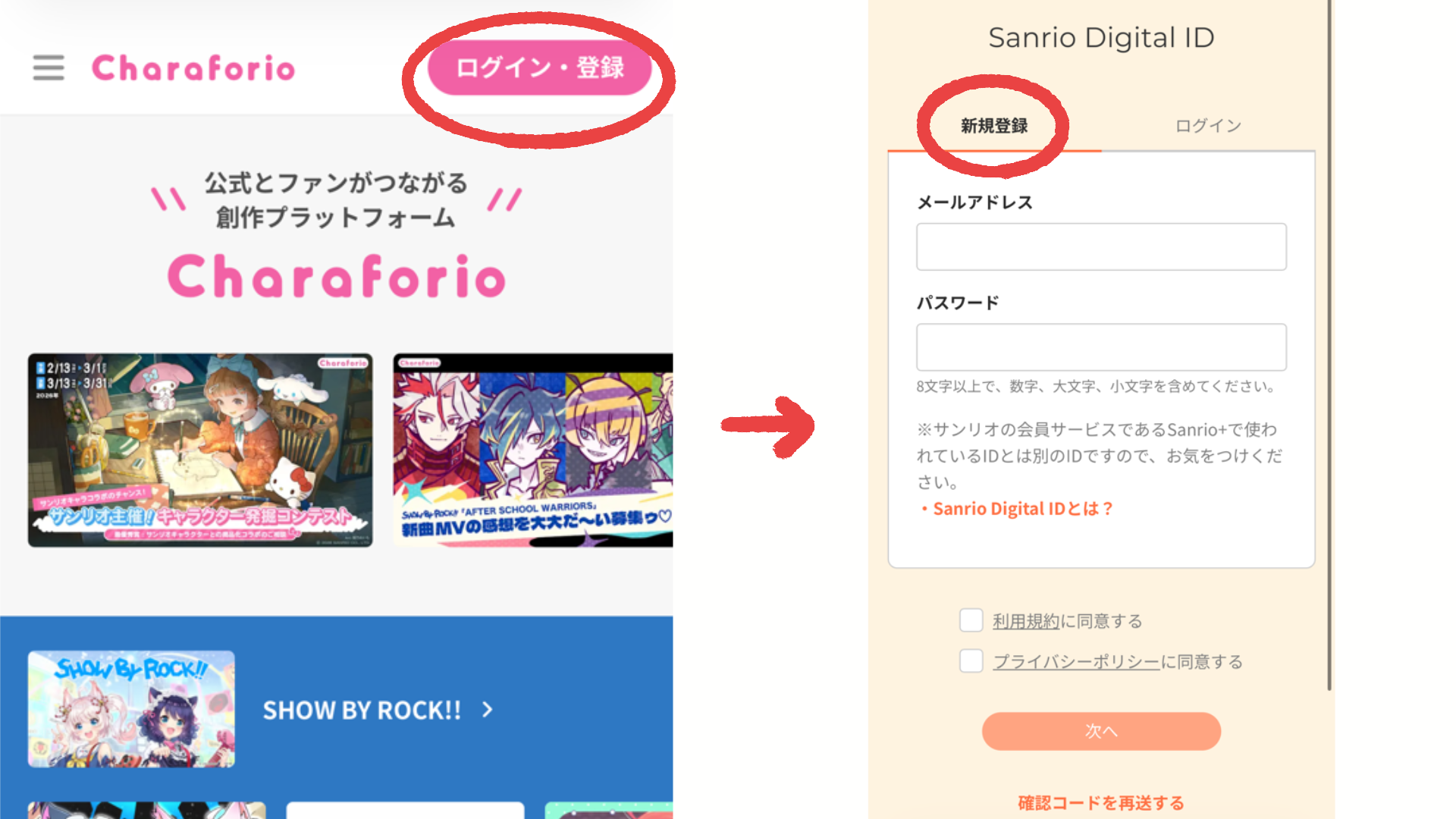
Task: Click the メールアドレス input field
Action: (x=1101, y=246)
